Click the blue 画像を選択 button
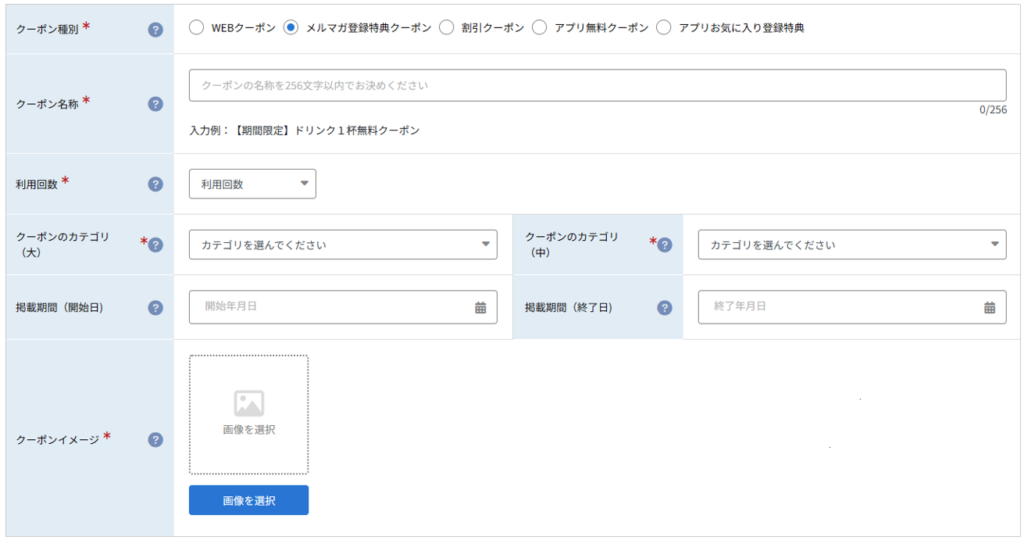 tap(249, 500)
